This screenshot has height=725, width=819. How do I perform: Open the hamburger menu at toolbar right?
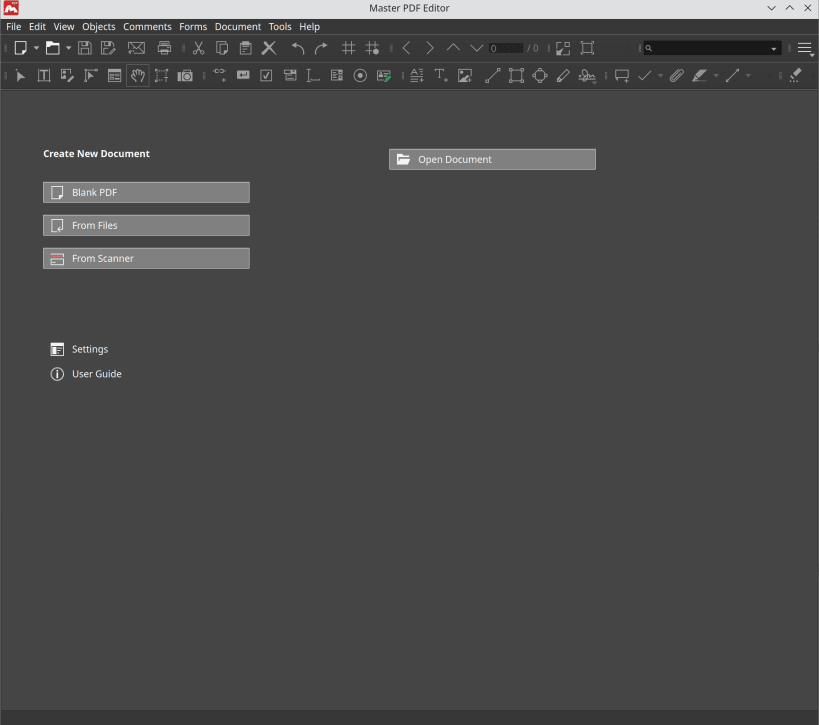[805, 49]
